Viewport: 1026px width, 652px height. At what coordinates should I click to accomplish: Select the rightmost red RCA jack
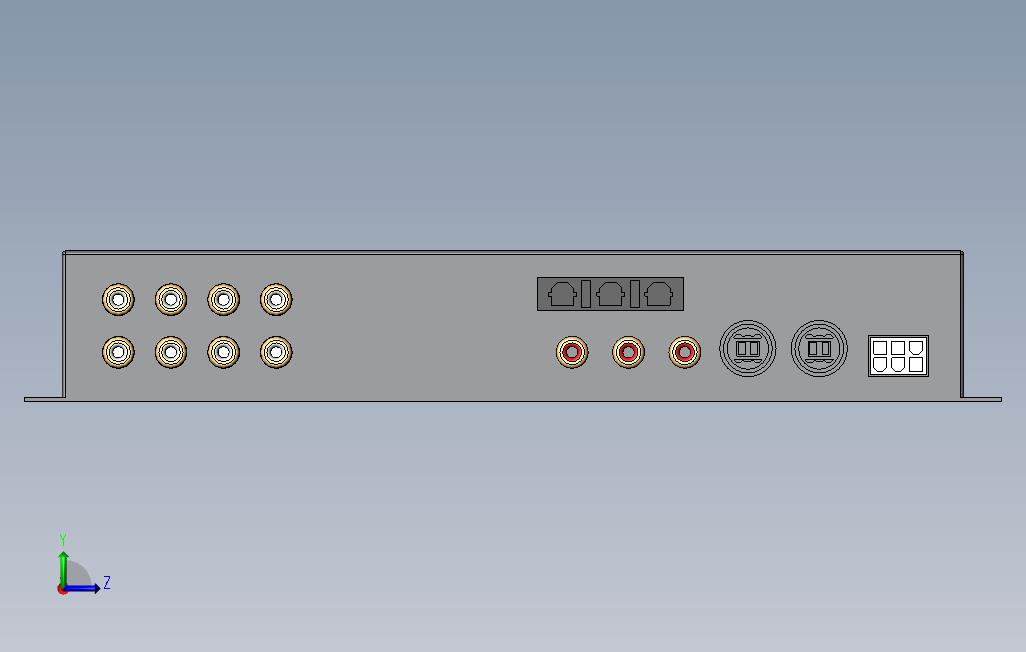[684, 352]
